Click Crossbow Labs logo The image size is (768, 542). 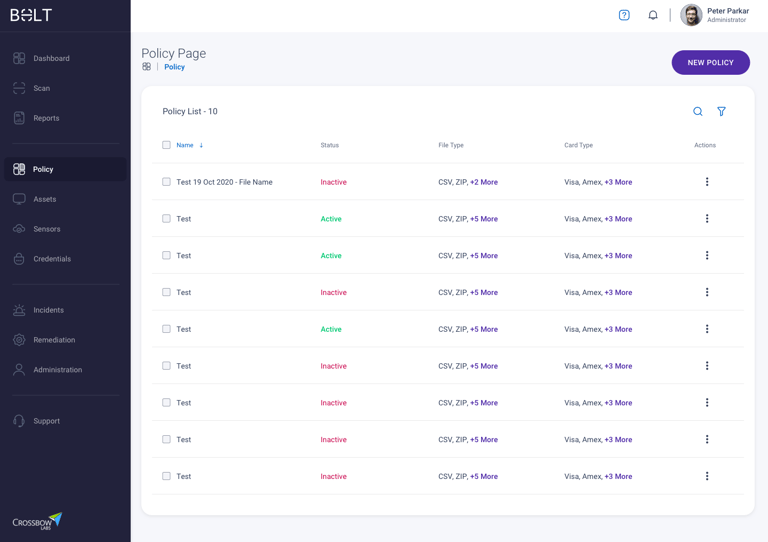[37, 521]
